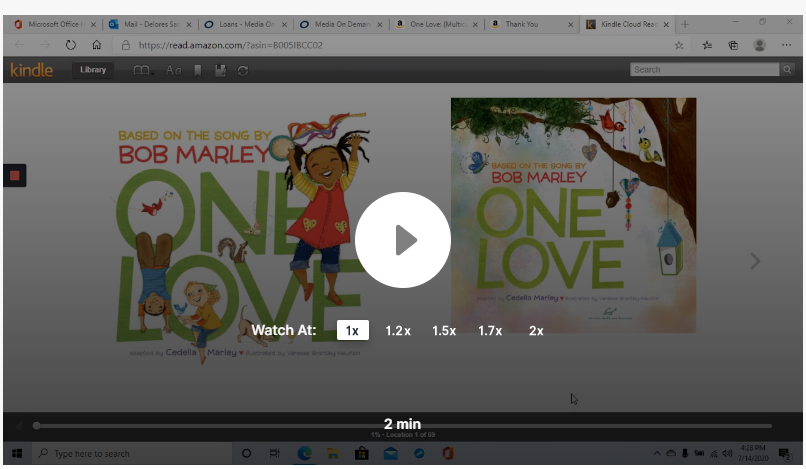Click the Kindle logo

(31, 70)
